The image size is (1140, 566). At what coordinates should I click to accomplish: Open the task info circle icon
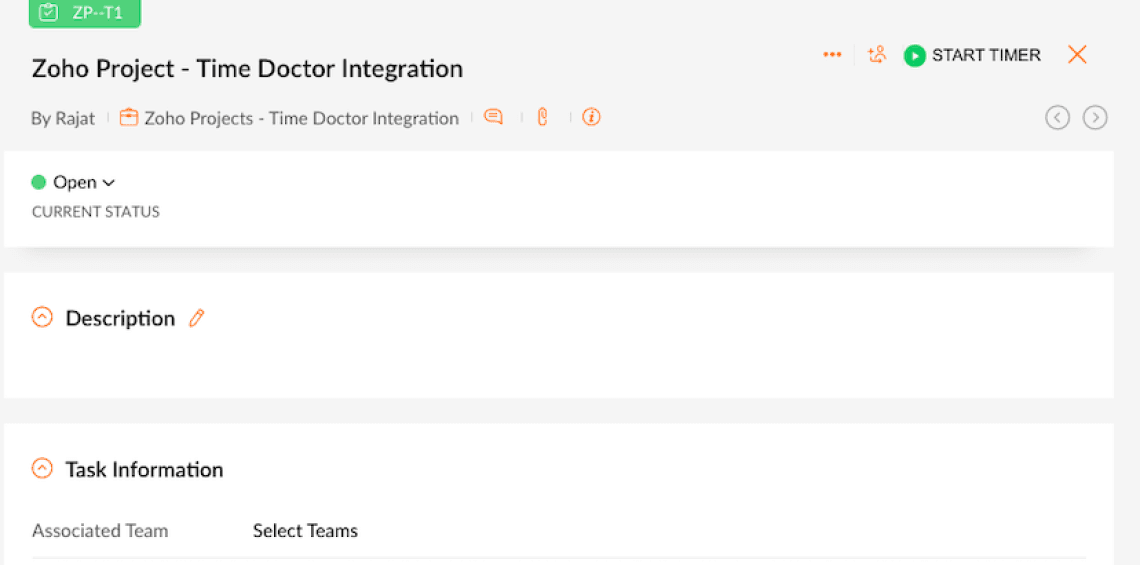point(591,117)
